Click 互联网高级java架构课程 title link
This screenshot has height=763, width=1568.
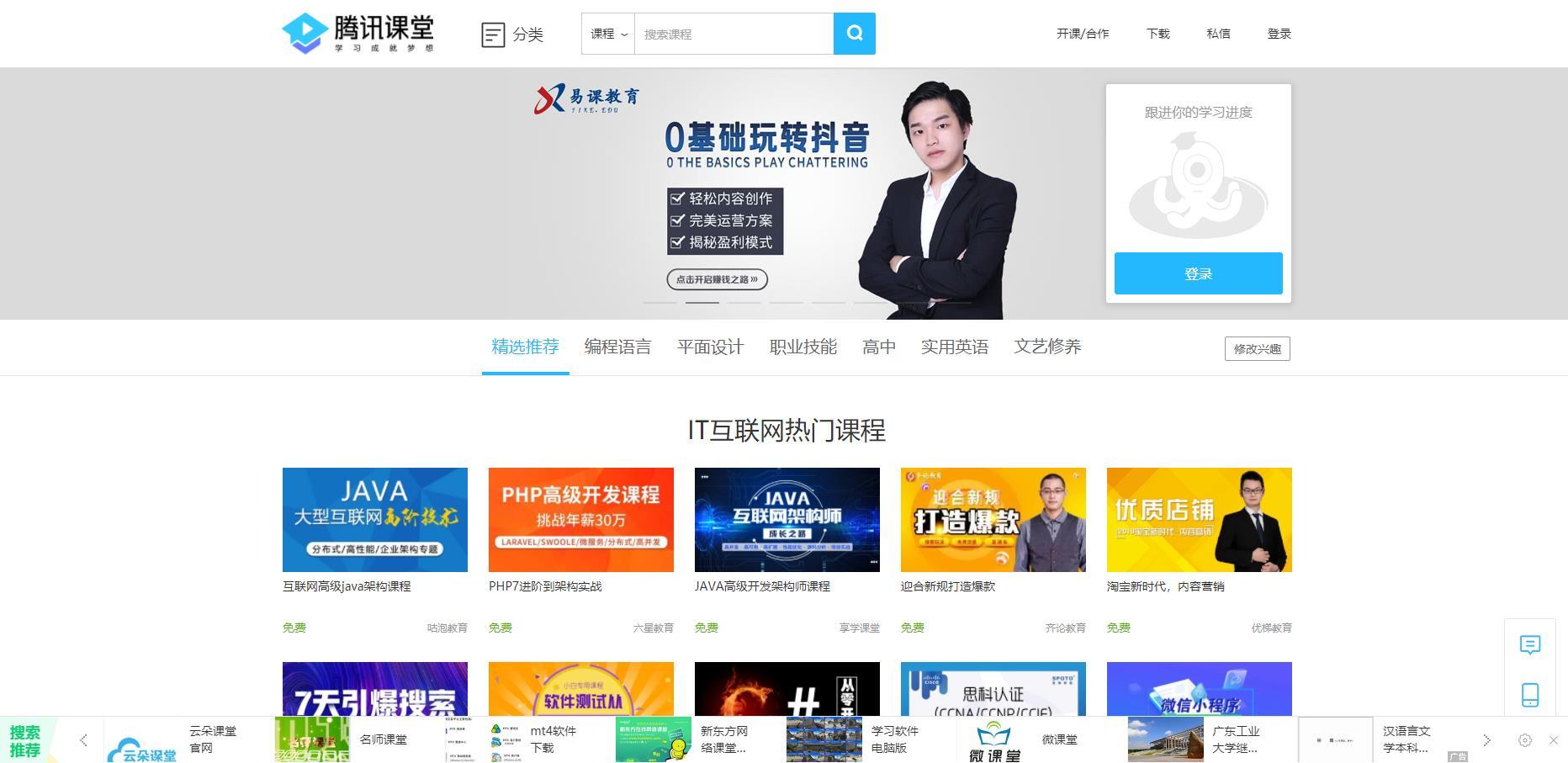pyautogui.click(x=347, y=586)
